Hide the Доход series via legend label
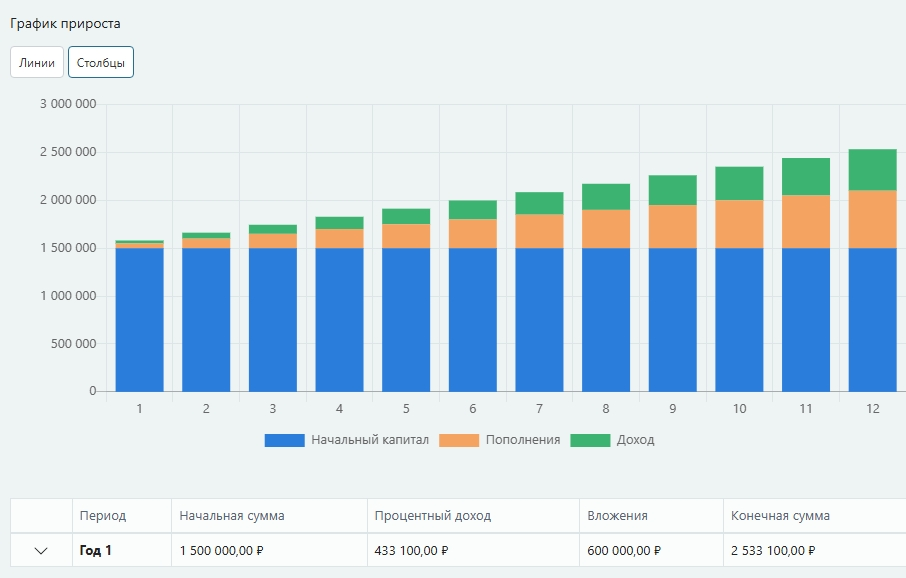Image resolution: width=906 pixels, height=578 pixels. pyautogui.click(x=635, y=440)
